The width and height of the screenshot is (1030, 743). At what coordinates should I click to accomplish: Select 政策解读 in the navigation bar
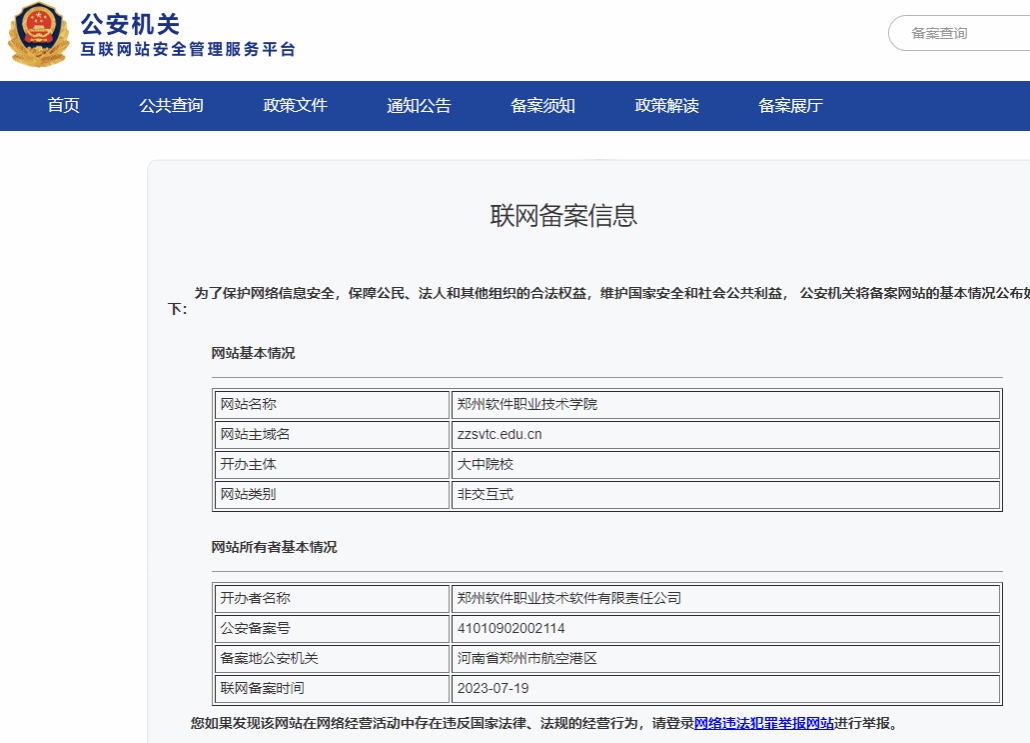(667, 106)
